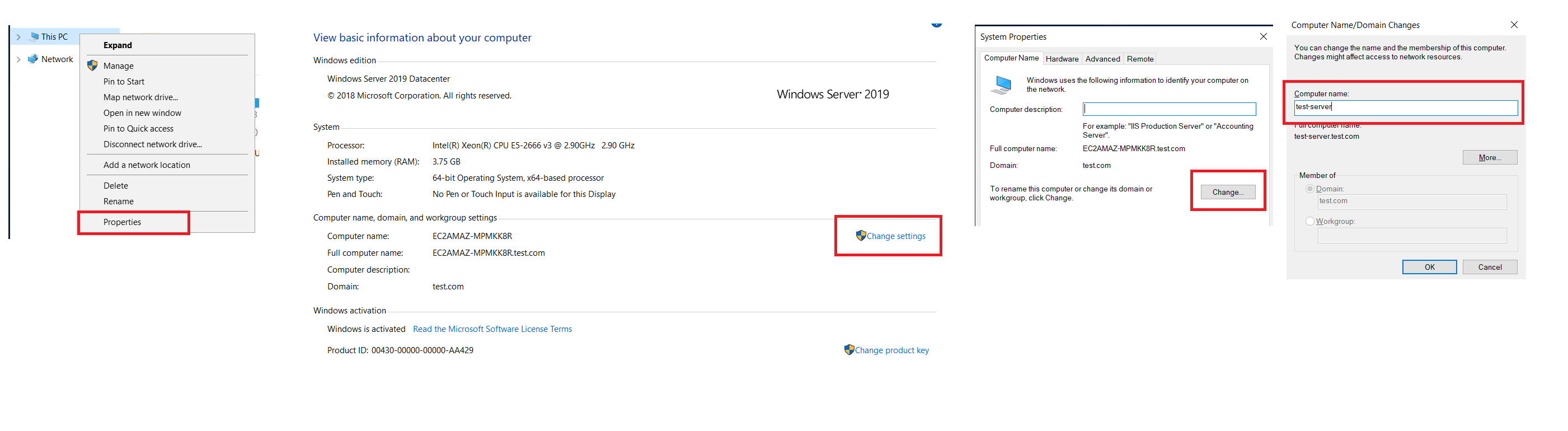Click the This PC label in tree
The width and height of the screenshot is (1568, 431).
[x=54, y=37]
